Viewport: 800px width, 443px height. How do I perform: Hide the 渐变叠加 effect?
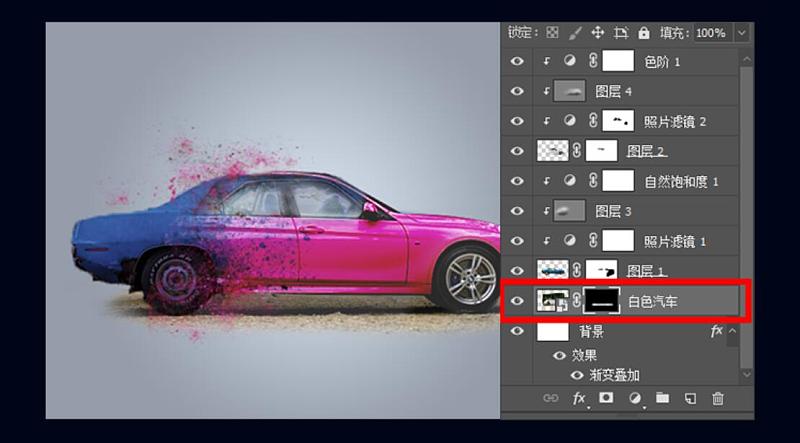[576, 375]
